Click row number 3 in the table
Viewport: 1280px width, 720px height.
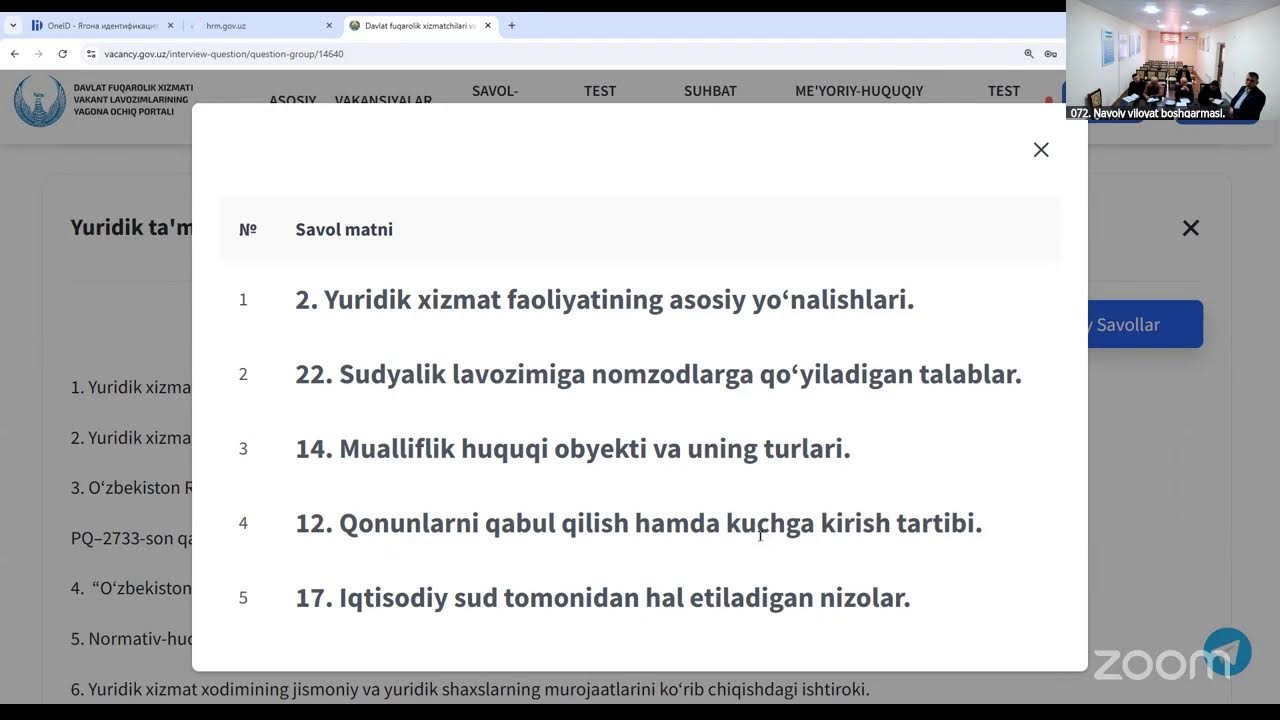(x=243, y=448)
